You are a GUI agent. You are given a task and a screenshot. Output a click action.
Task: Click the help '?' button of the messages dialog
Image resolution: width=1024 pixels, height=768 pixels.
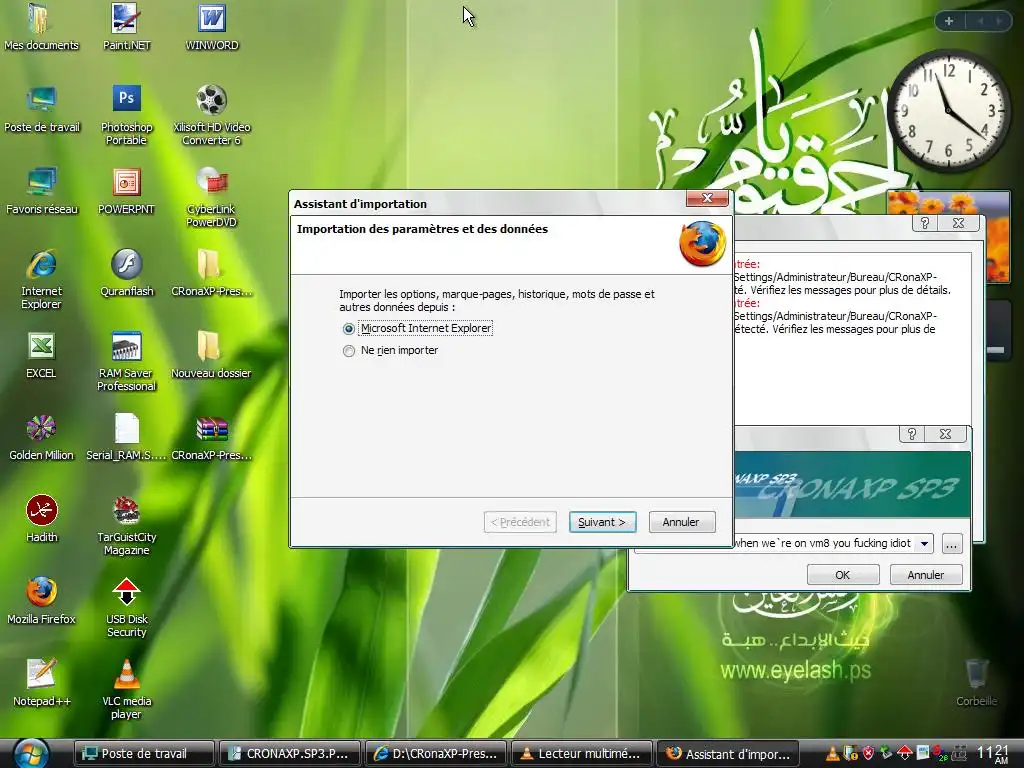(925, 223)
